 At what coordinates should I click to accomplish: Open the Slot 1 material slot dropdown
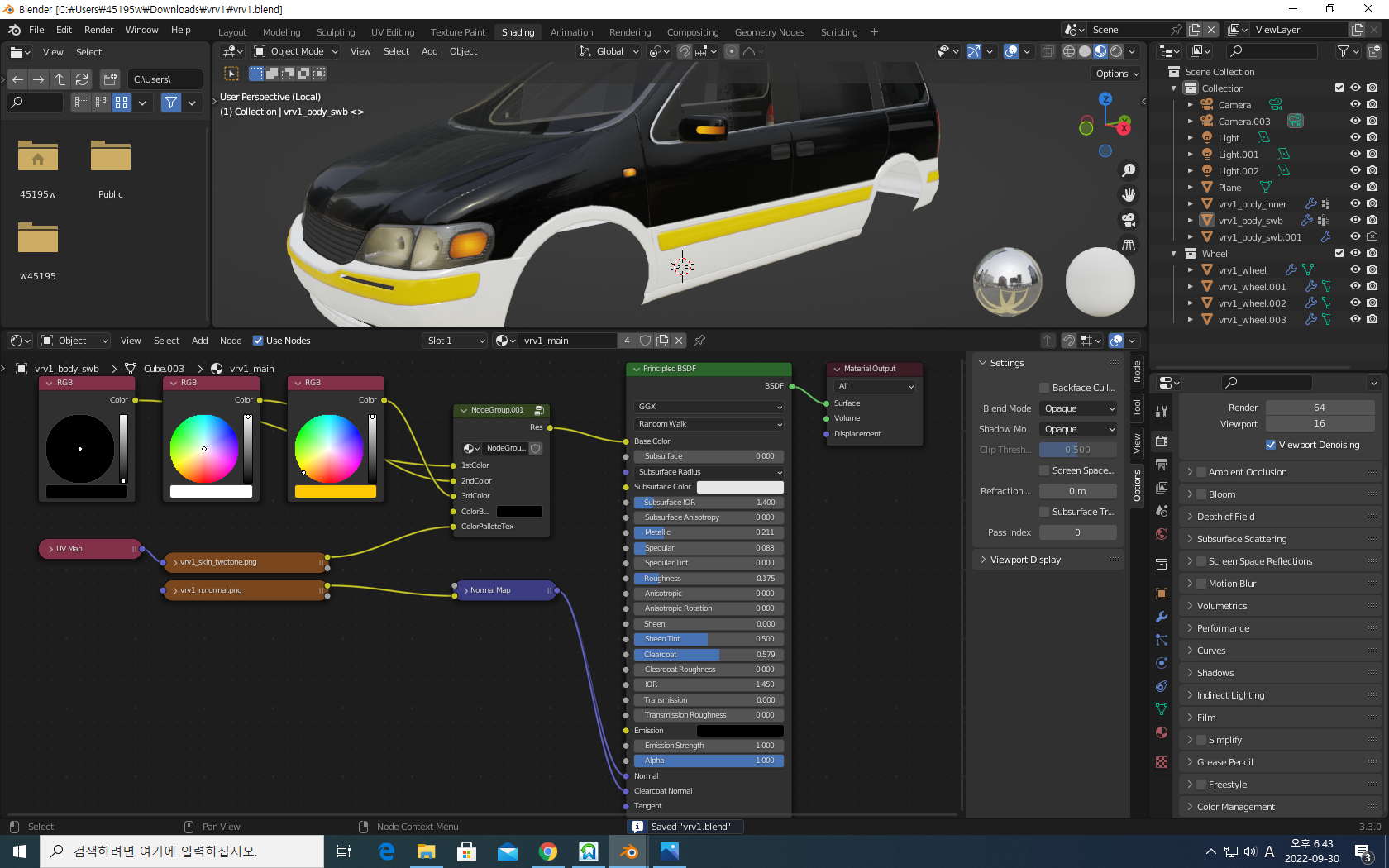coord(456,341)
